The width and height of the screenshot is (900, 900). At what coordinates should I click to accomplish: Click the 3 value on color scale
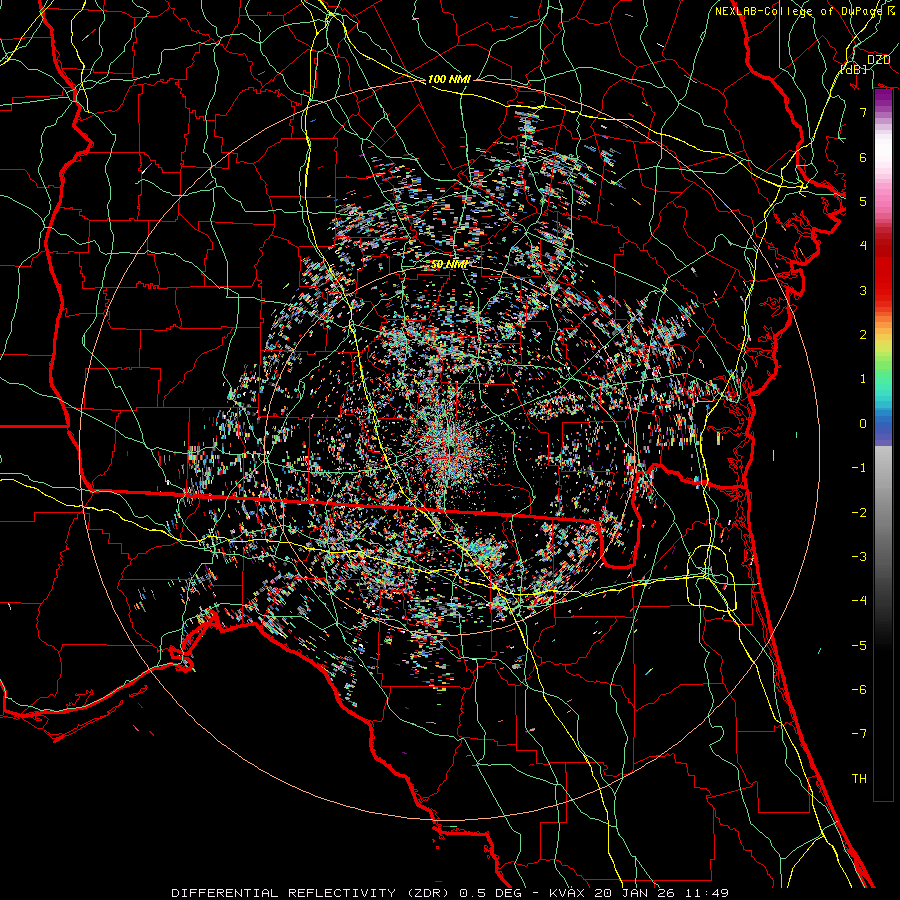(x=863, y=290)
